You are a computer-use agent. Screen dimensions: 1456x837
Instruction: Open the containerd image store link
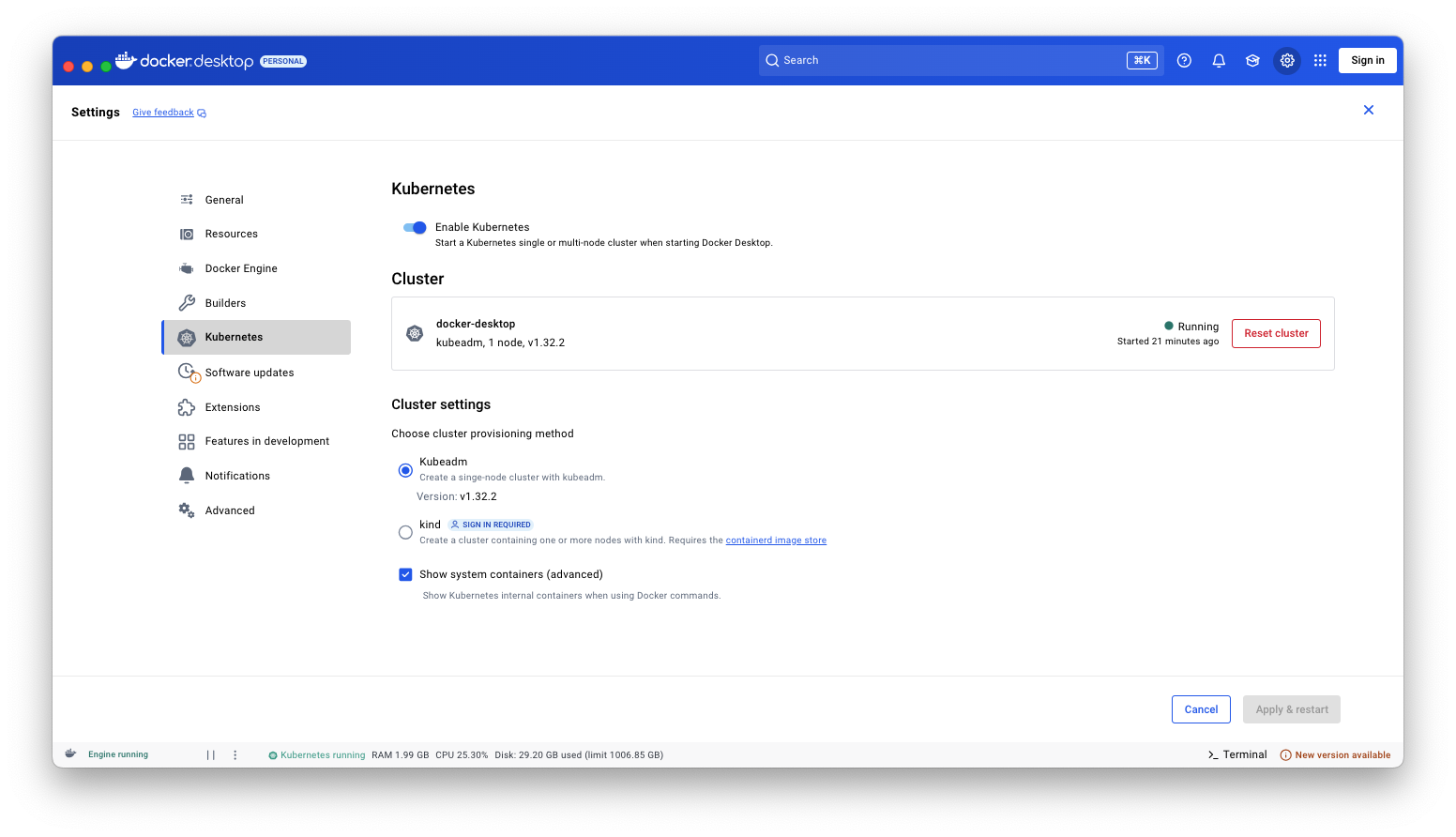(776, 540)
